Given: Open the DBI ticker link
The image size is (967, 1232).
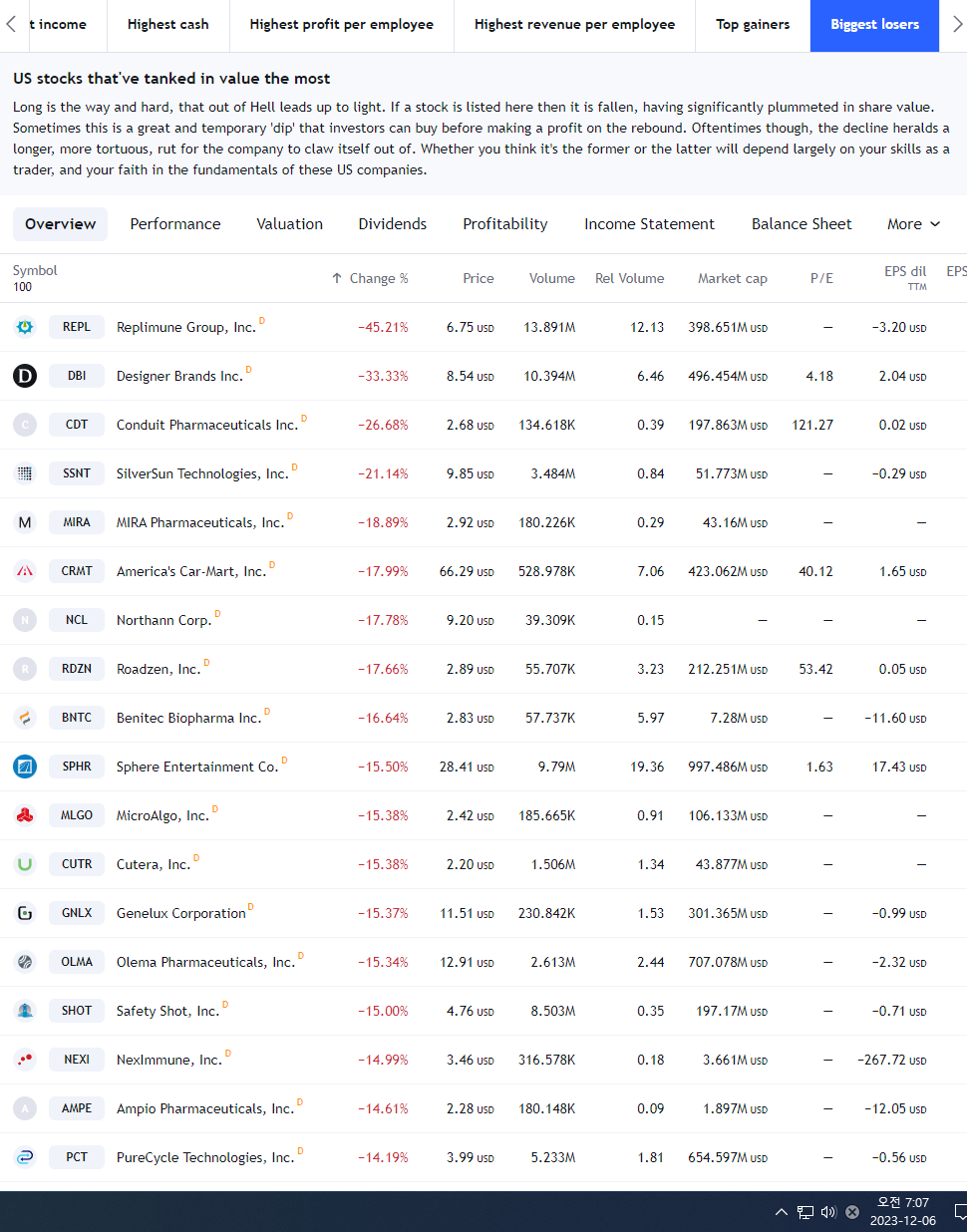Looking at the screenshot, I should [x=77, y=376].
